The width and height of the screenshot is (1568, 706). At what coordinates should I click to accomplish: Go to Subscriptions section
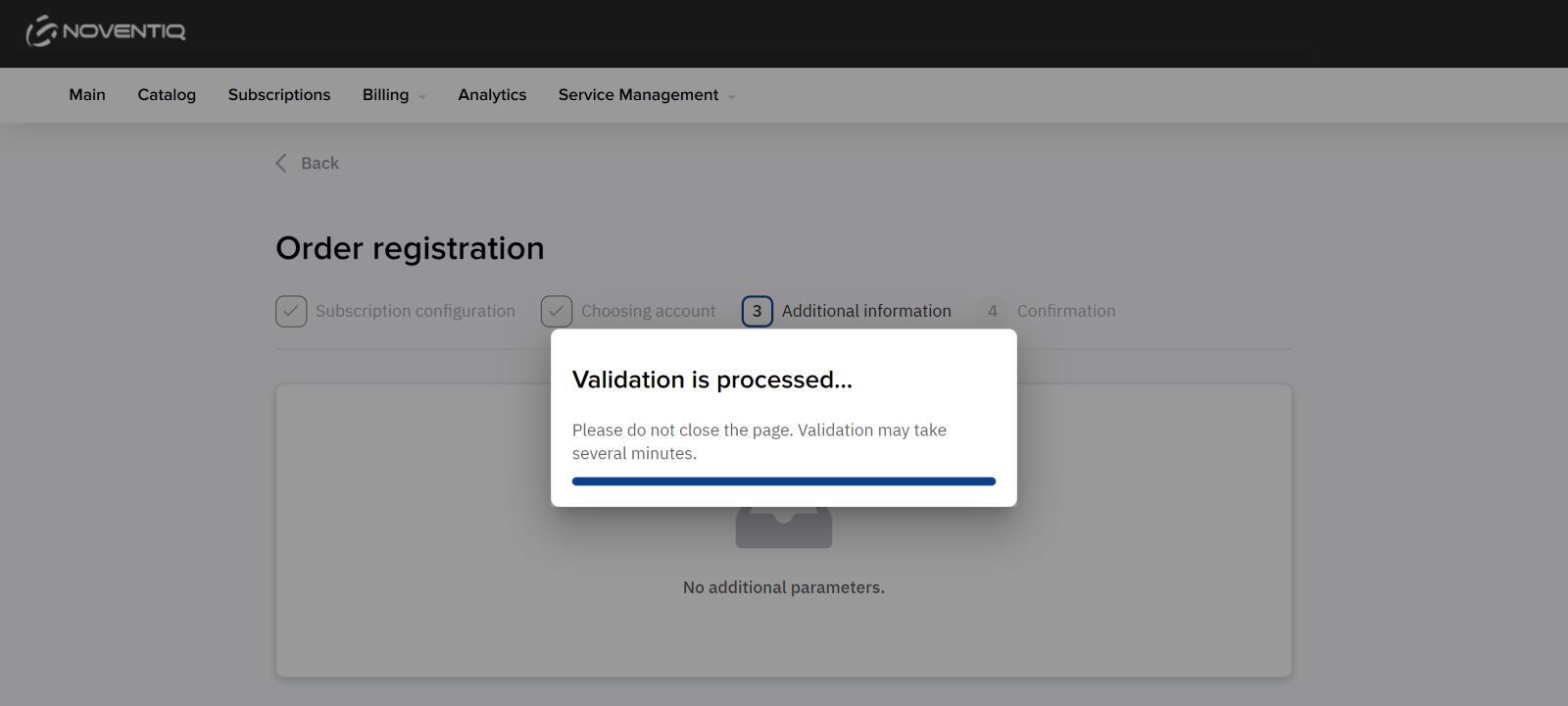[x=279, y=95]
